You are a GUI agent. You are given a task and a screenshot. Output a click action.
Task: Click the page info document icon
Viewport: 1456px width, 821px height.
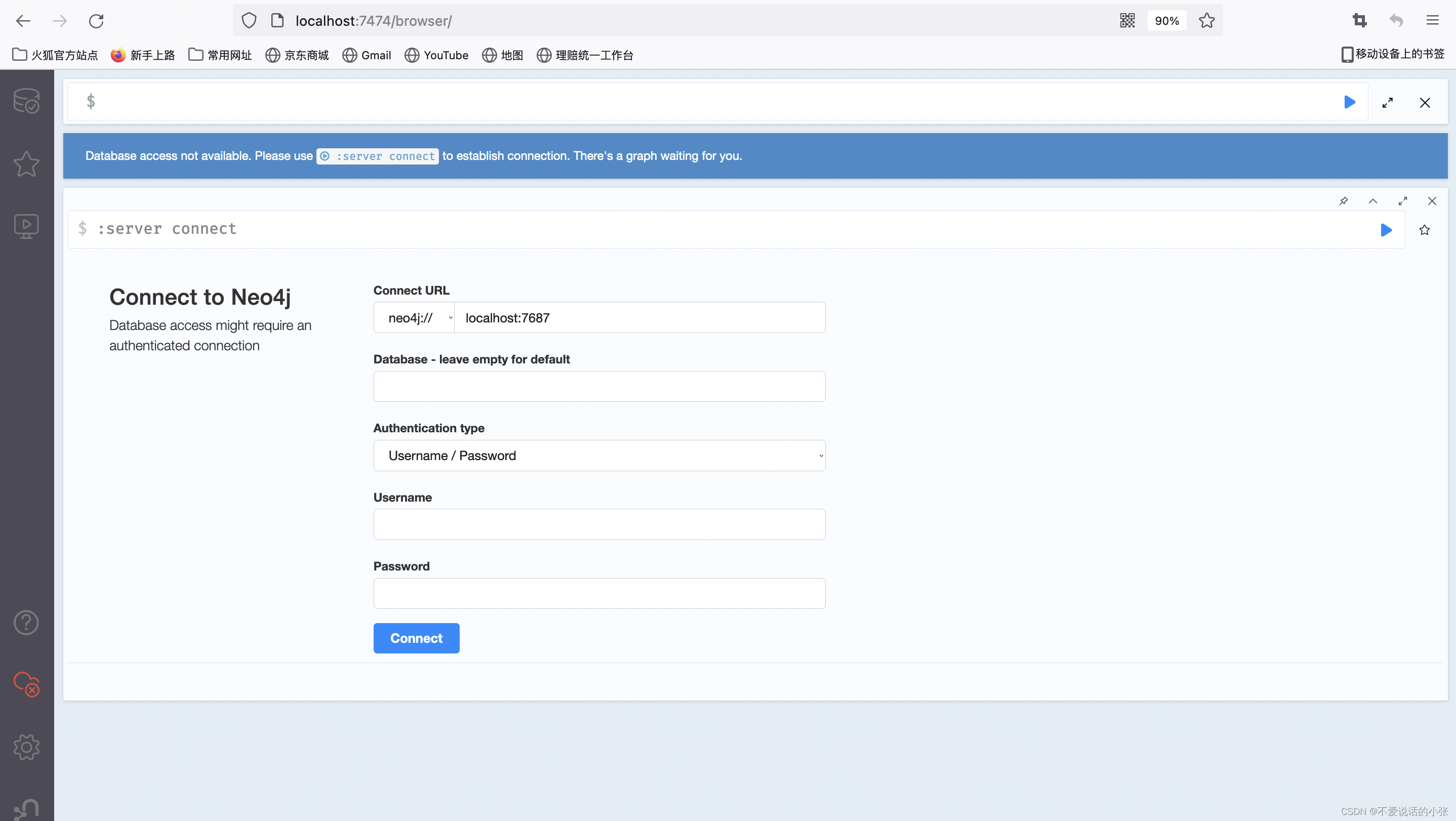click(277, 21)
